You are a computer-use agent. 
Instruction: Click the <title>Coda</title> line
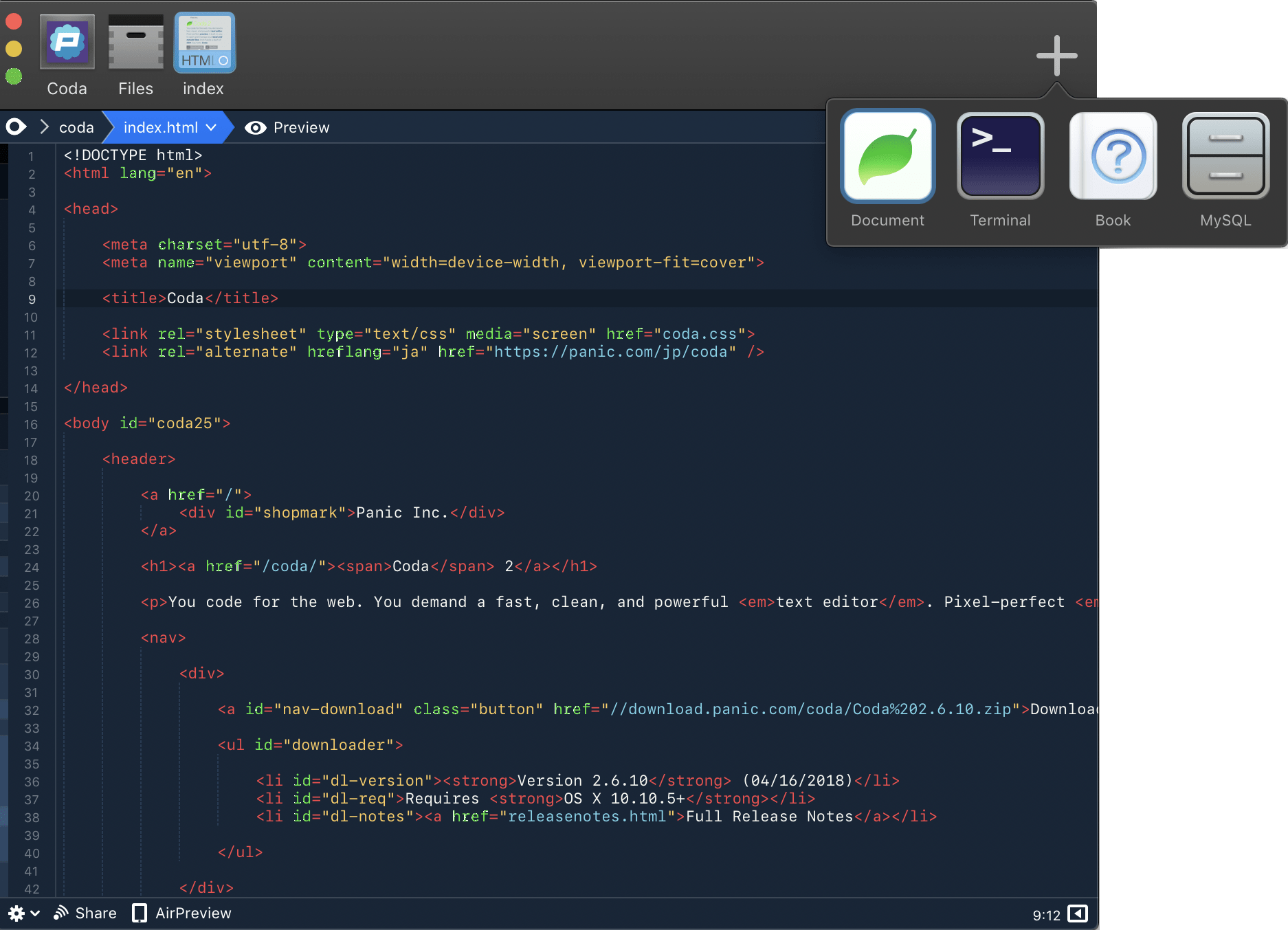pyautogui.click(x=190, y=298)
